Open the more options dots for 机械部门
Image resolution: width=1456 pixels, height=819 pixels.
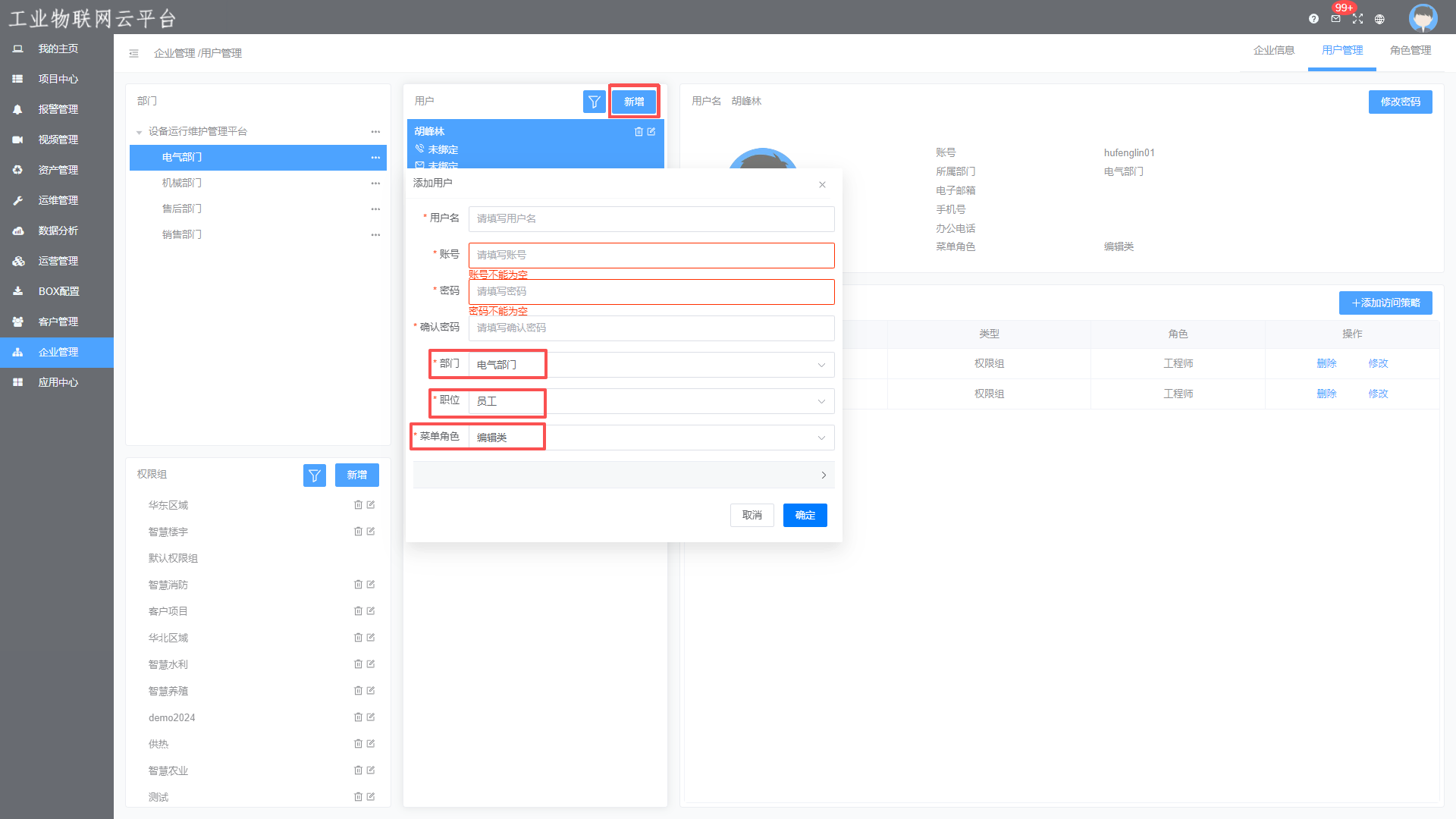point(375,184)
